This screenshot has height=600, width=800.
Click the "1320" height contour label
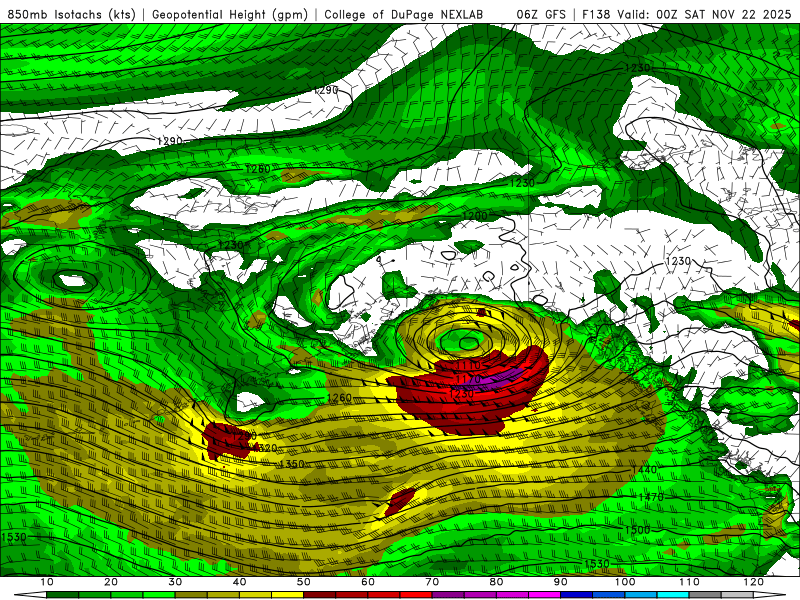(x=265, y=448)
